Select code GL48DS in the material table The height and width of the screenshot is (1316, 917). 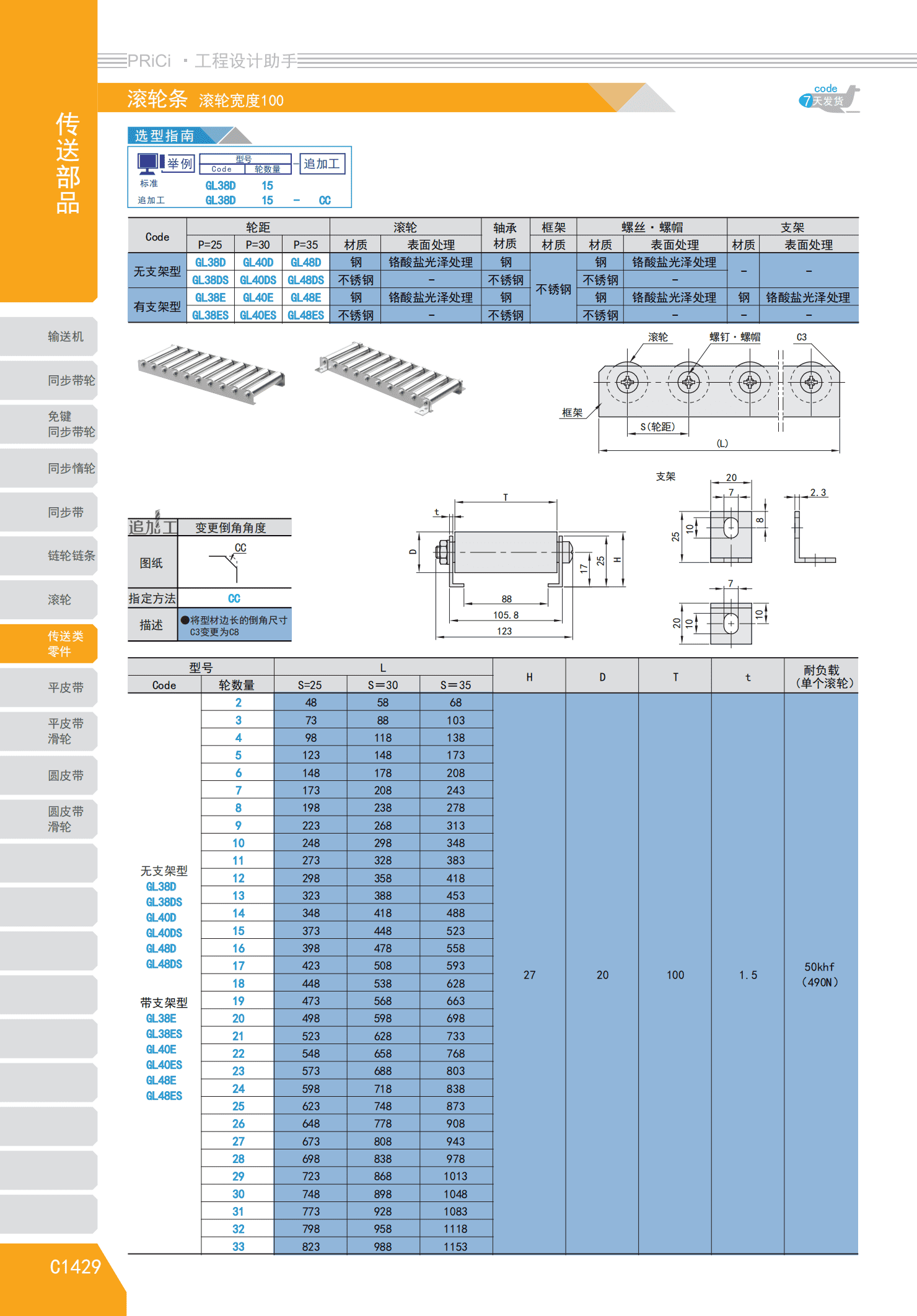coord(305,280)
